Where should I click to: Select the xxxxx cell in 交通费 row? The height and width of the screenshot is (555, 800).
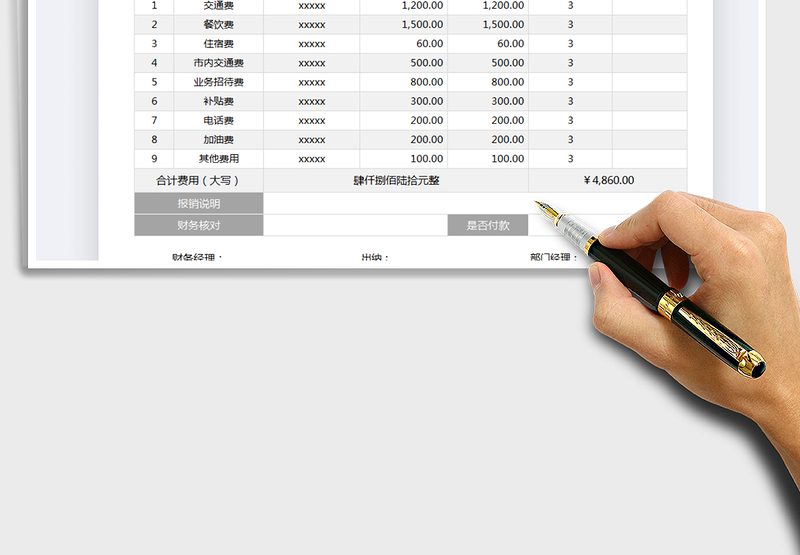pos(312,6)
